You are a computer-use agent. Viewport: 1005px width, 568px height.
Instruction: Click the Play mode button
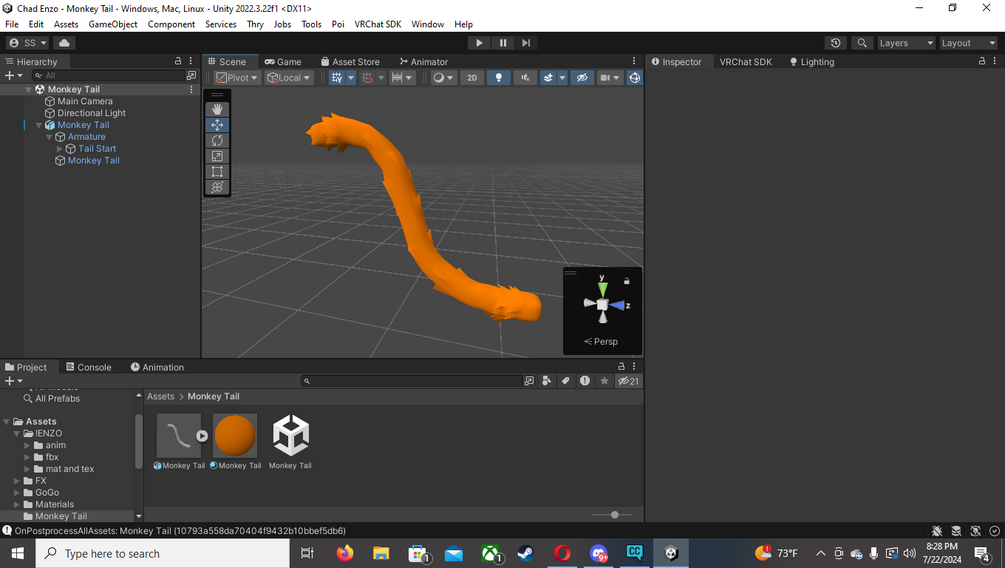[x=479, y=43]
